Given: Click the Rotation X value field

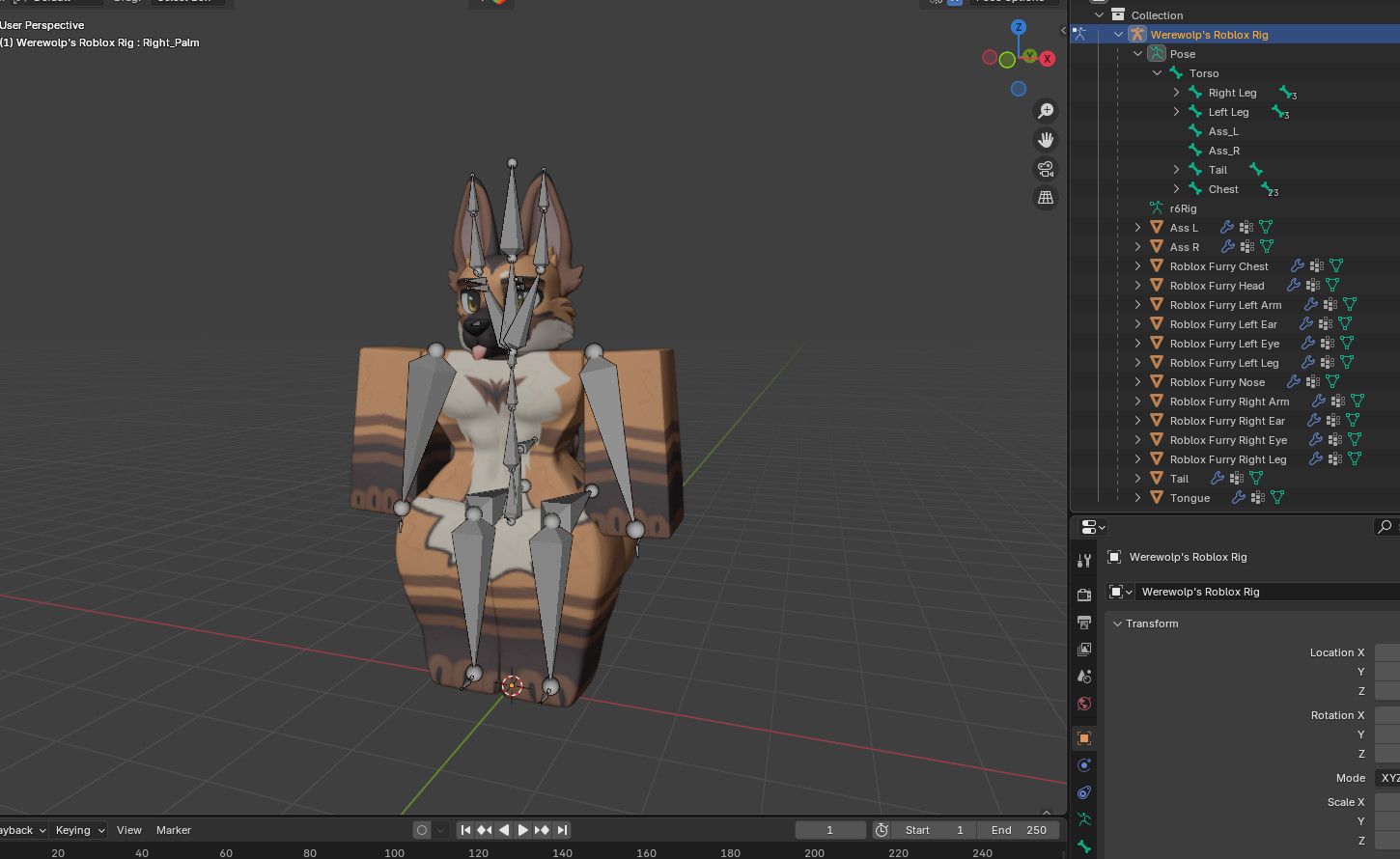Looking at the screenshot, I should click(1387, 715).
